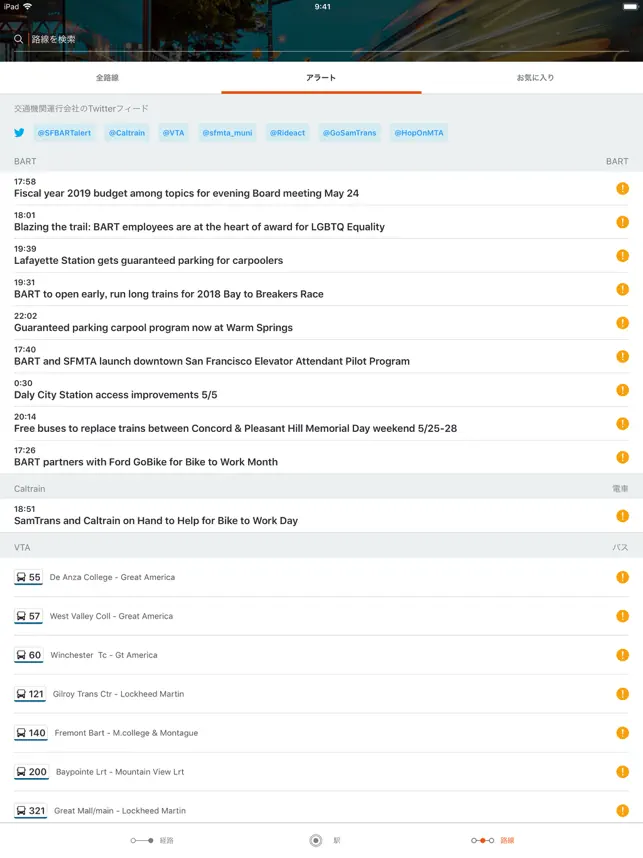Tap the bus icon for route 55

22,577
